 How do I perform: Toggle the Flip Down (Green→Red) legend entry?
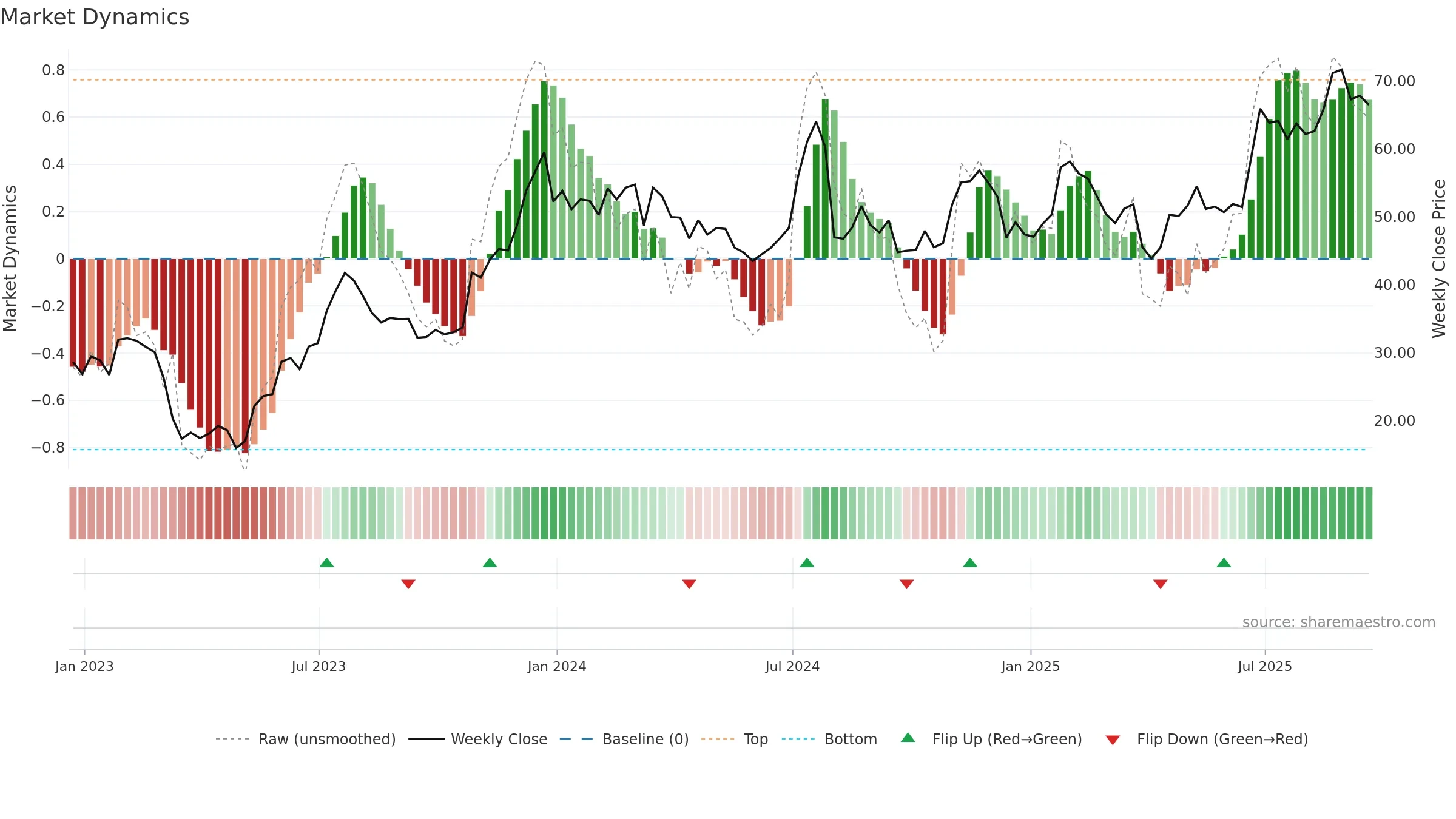coord(1206,739)
